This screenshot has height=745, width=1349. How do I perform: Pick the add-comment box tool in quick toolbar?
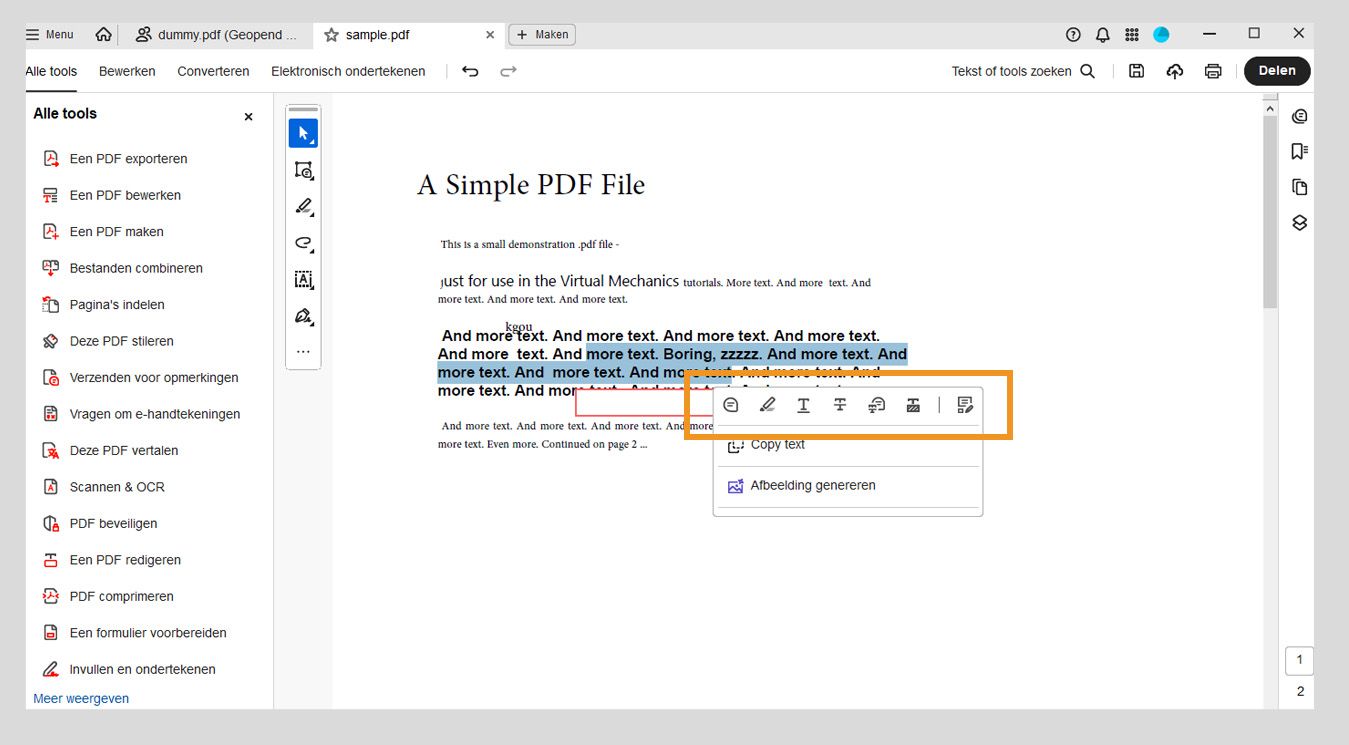pos(303,170)
